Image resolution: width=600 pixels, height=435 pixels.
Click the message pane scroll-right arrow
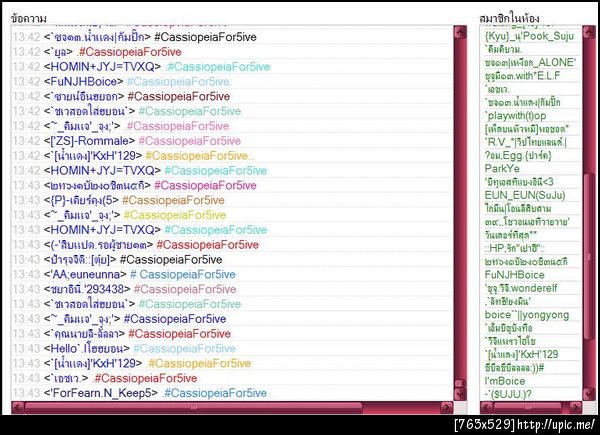(447, 408)
